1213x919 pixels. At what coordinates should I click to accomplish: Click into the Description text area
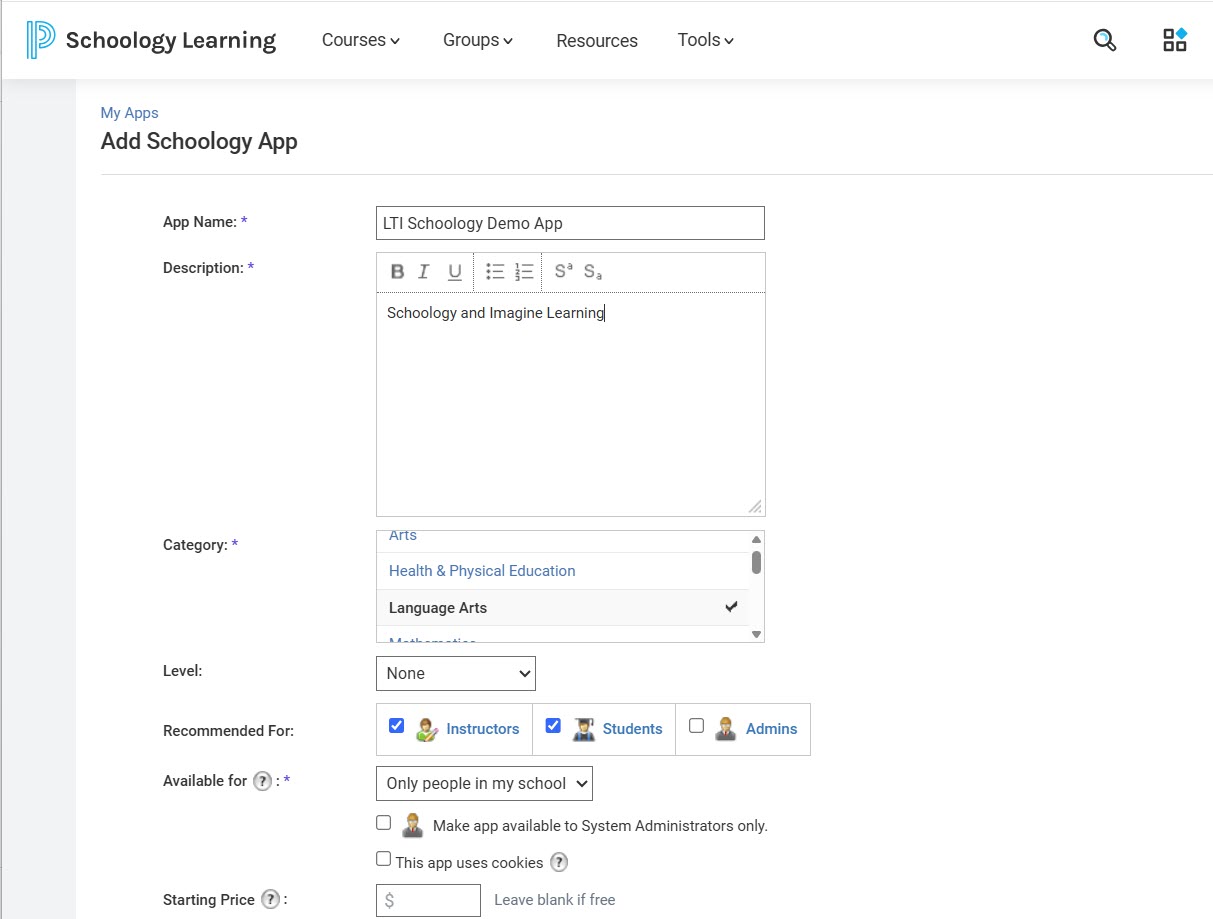pyautogui.click(x=570, y=404)
